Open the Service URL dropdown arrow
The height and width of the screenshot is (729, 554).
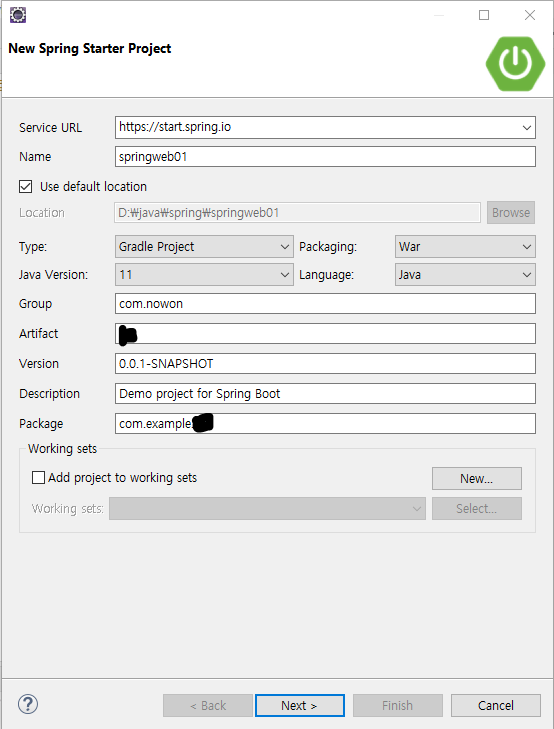click(x=527, y=127)
